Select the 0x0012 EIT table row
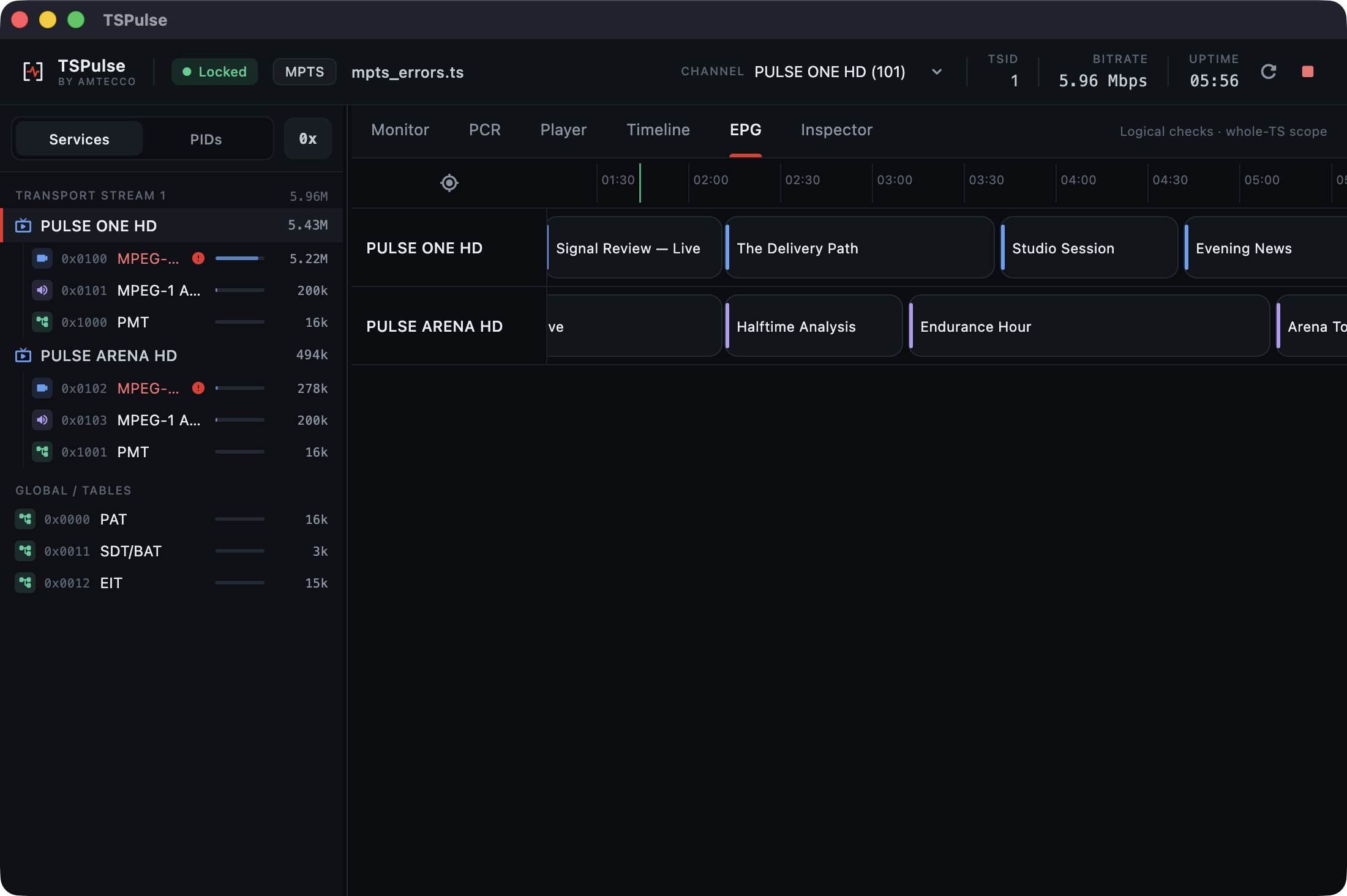The image size is (1347, 896). click(x=171, y=583)
